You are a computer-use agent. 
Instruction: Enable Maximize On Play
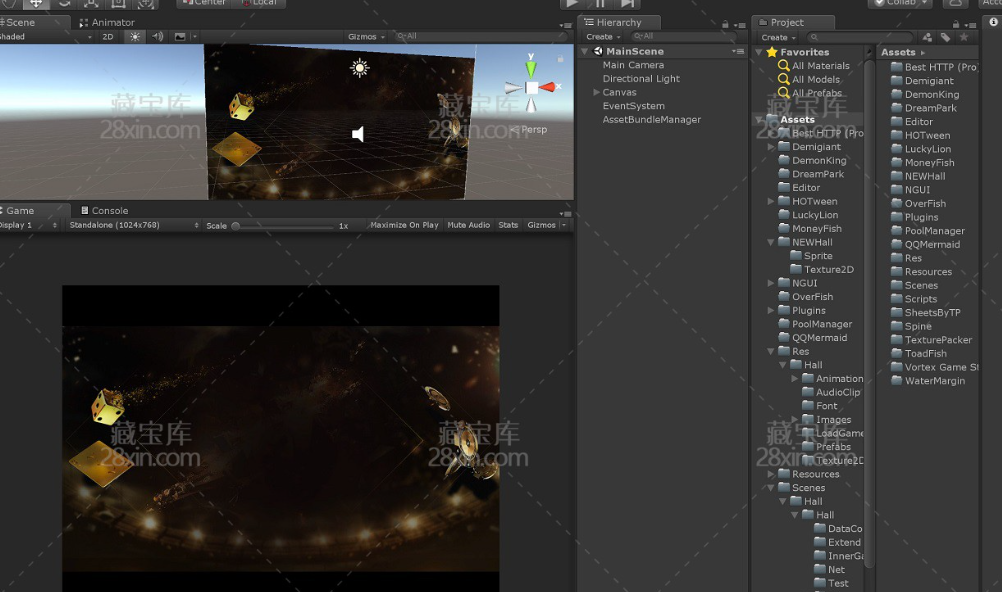(404, 225)
